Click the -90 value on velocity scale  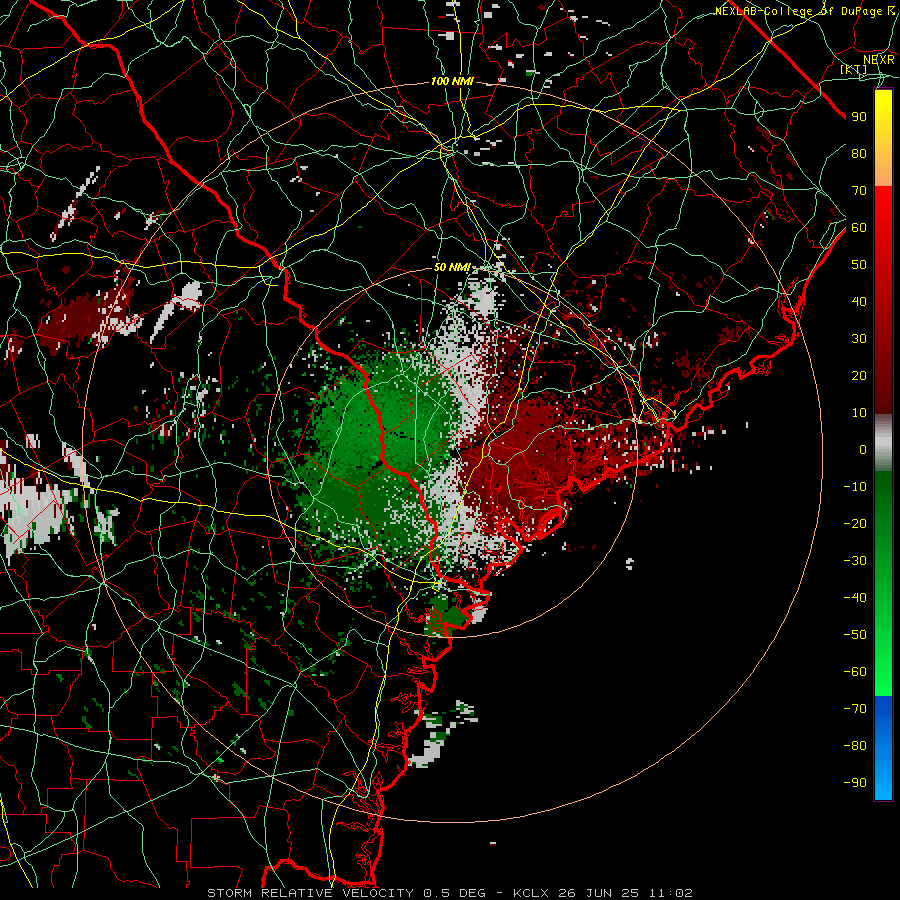[855, 783]
